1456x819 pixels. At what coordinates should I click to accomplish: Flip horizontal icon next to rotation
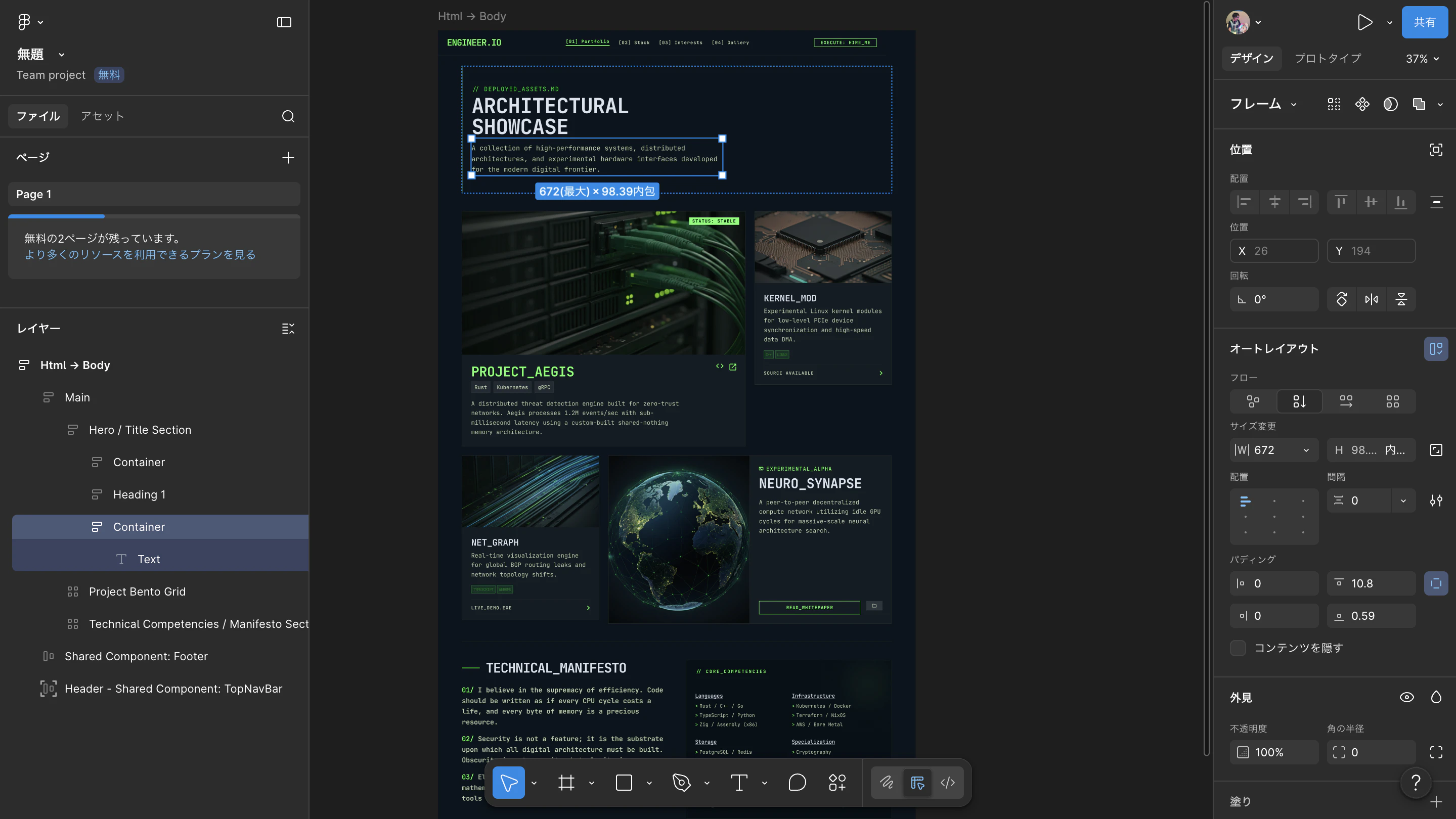pos(1372,299)
